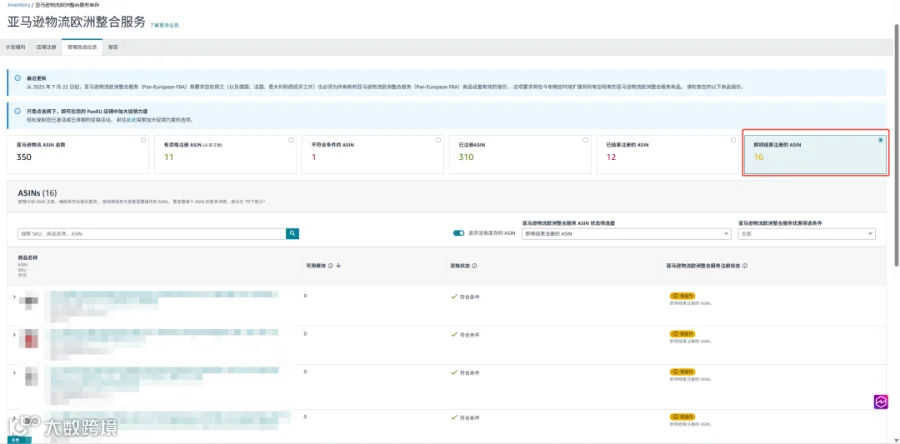Click yellow status badge in fourth product row

click(x=682, y=416)
